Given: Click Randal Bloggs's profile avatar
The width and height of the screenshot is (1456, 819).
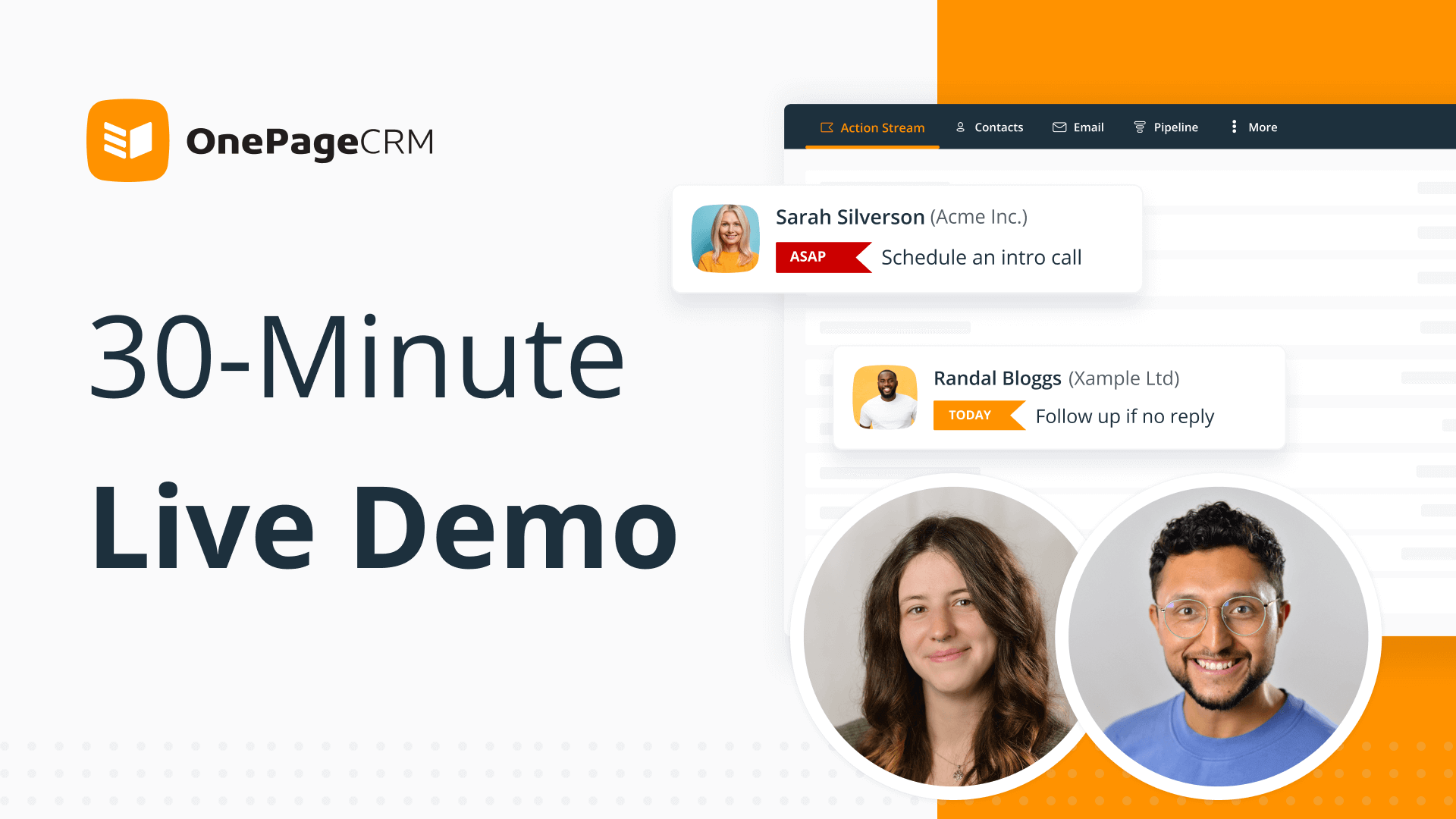Looking at the screenshot, I should pyautogui.click(x=886, y=396).
